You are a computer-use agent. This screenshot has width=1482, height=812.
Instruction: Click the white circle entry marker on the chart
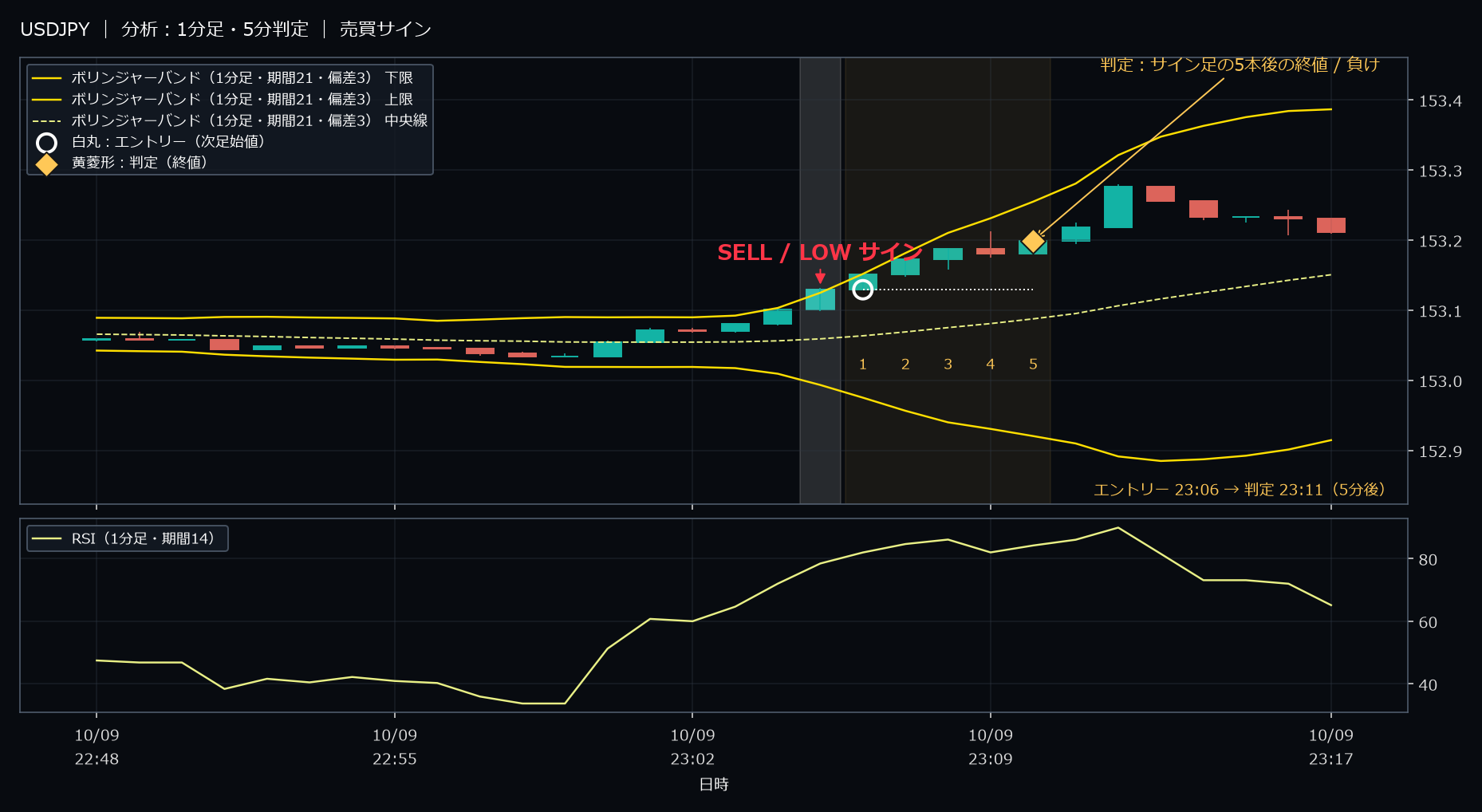tap(862, 290)
